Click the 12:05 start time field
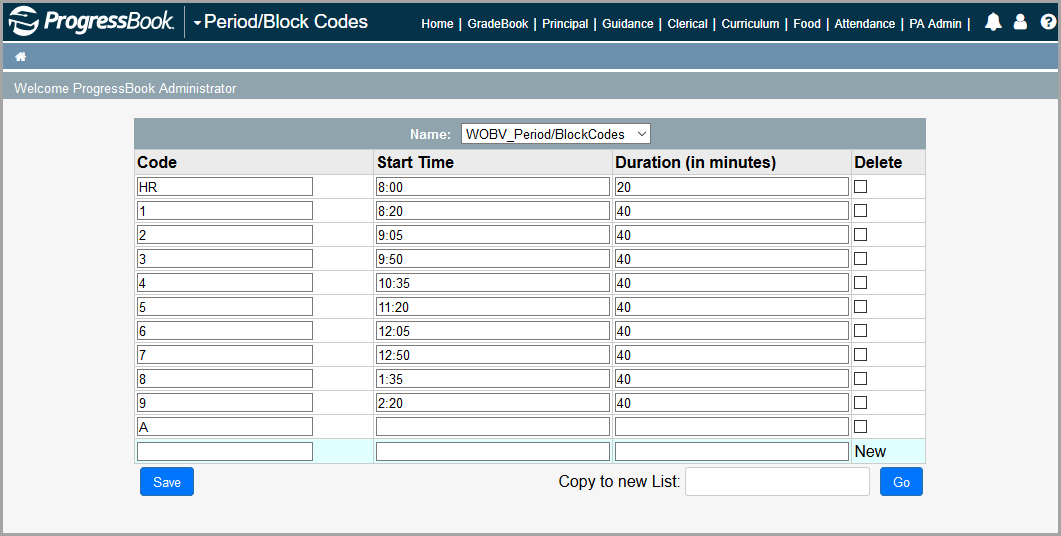Screen dimensions: 1061x536 pos(493,331)
